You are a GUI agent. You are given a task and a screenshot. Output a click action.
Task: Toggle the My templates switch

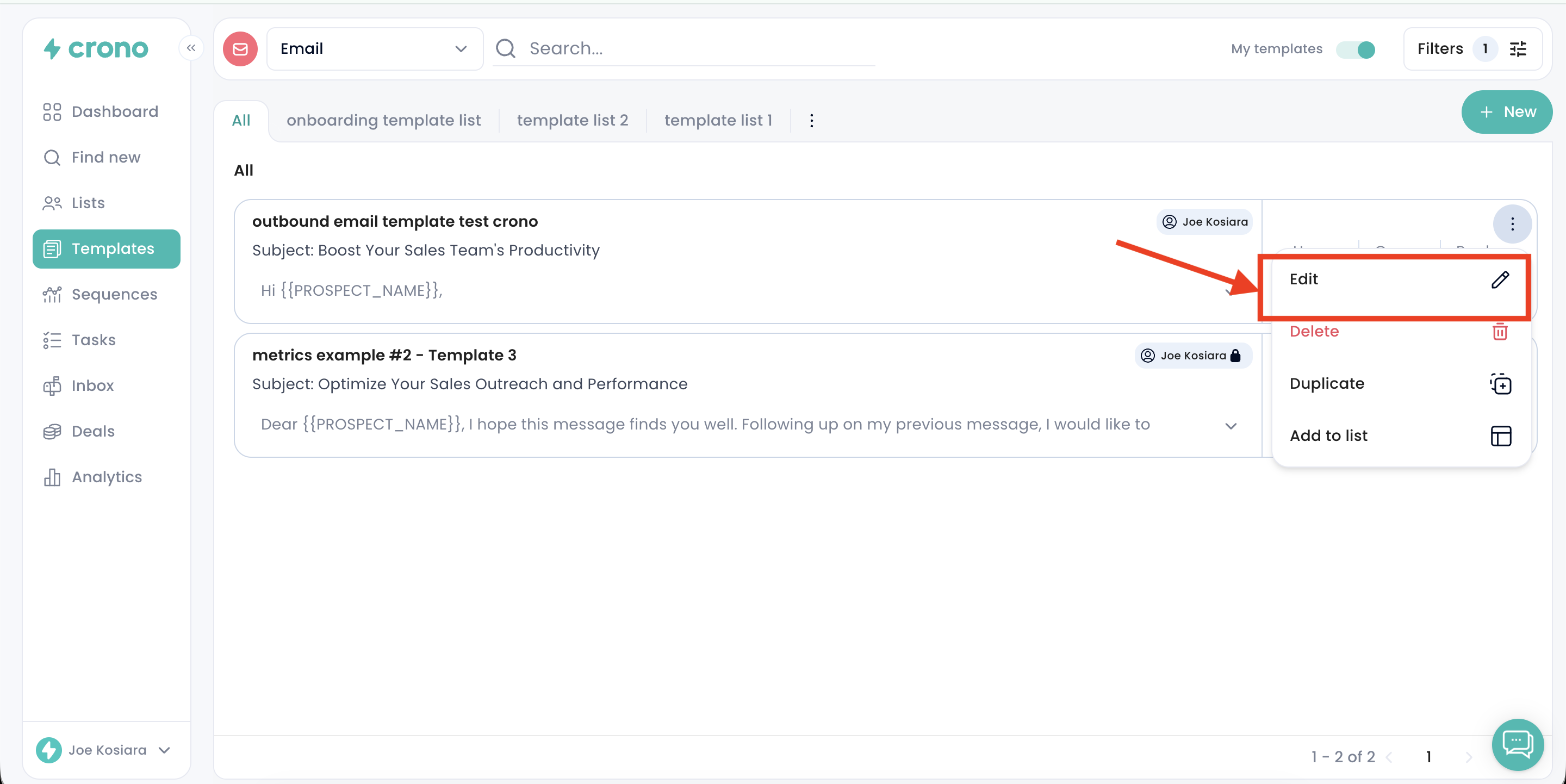pyautogui.click(x=1355, y=49)
